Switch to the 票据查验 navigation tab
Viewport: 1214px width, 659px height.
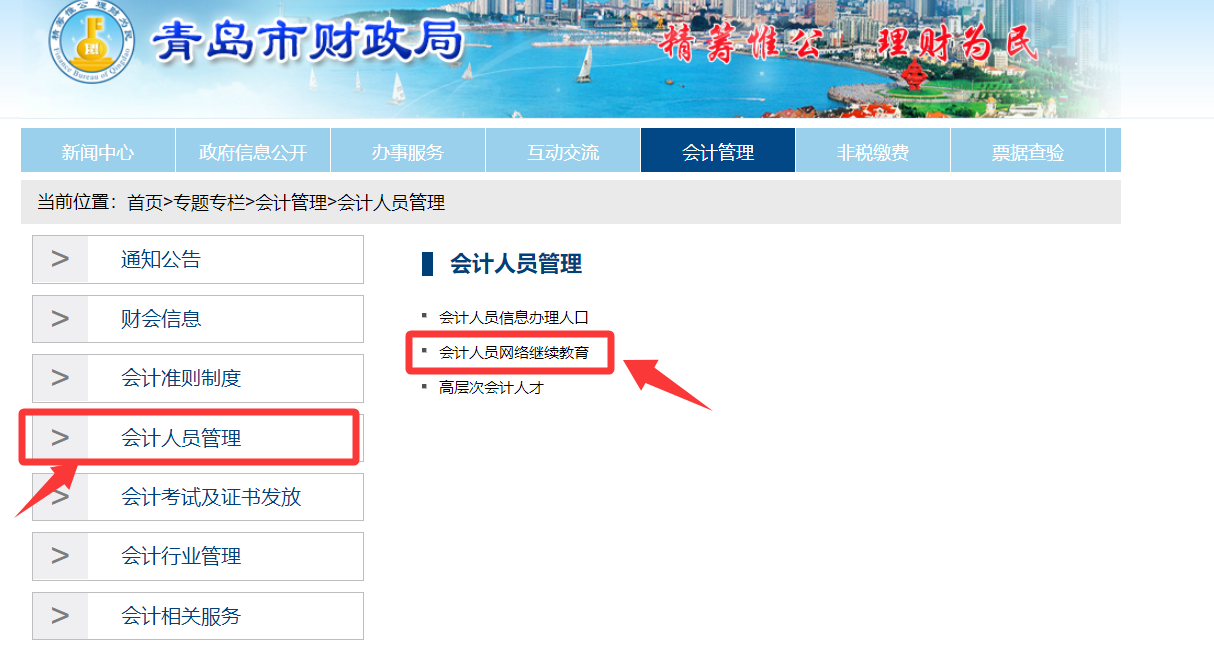(x=1028, y=151)
